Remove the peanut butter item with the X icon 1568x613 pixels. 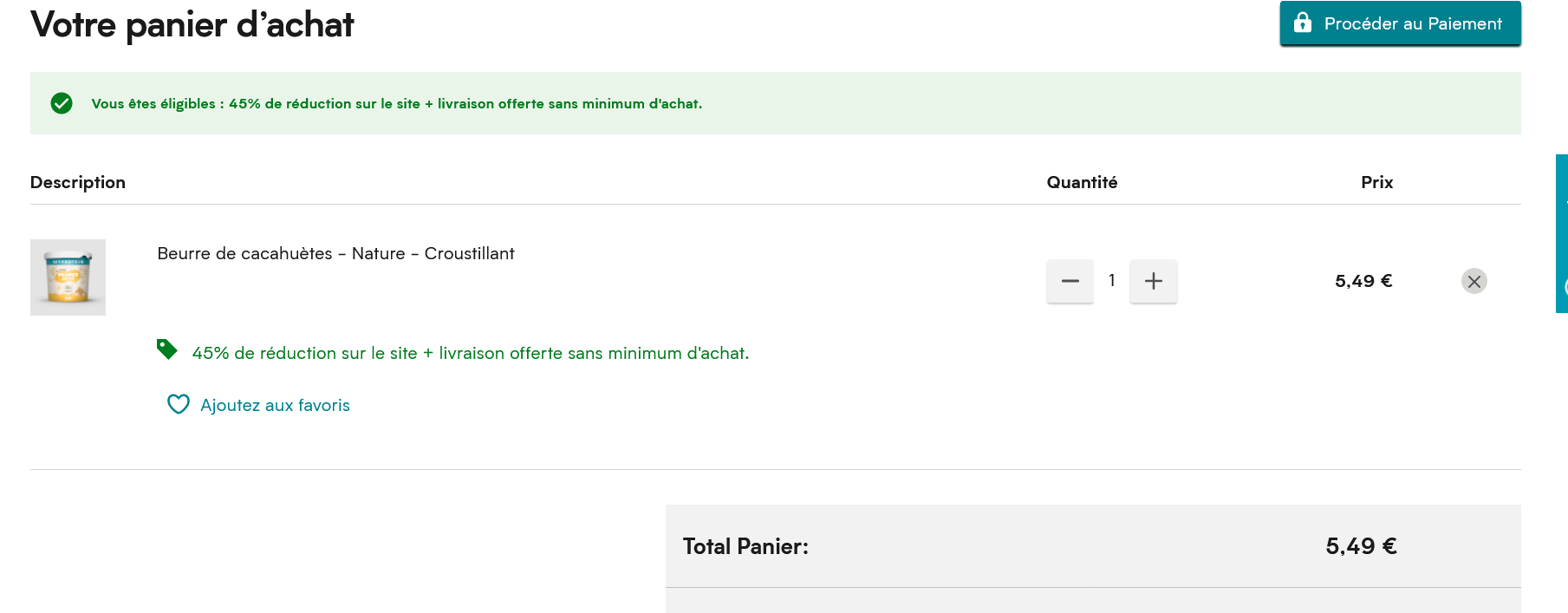click(1474, 281)
